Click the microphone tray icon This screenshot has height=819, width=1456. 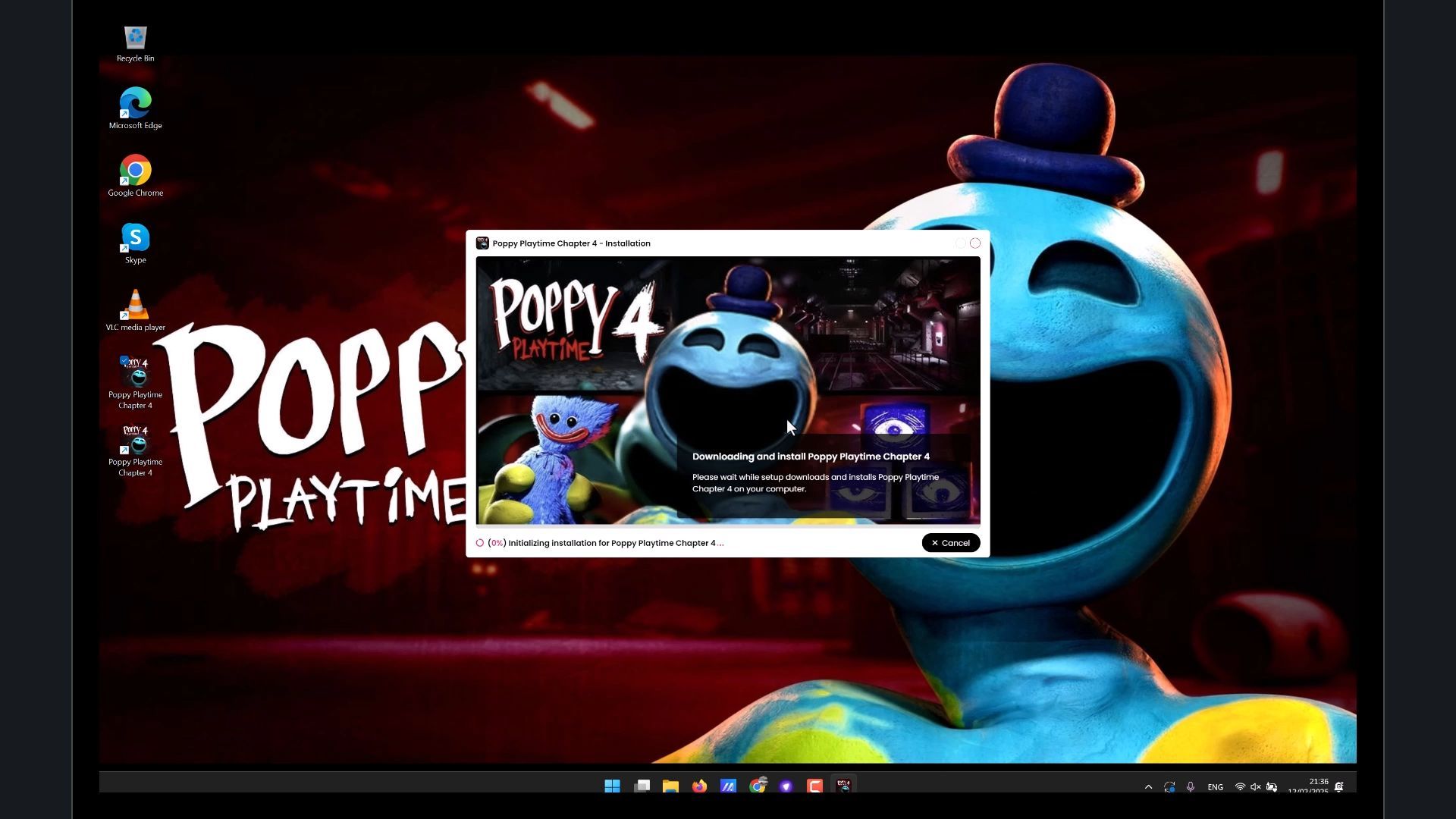(1190, 787)
